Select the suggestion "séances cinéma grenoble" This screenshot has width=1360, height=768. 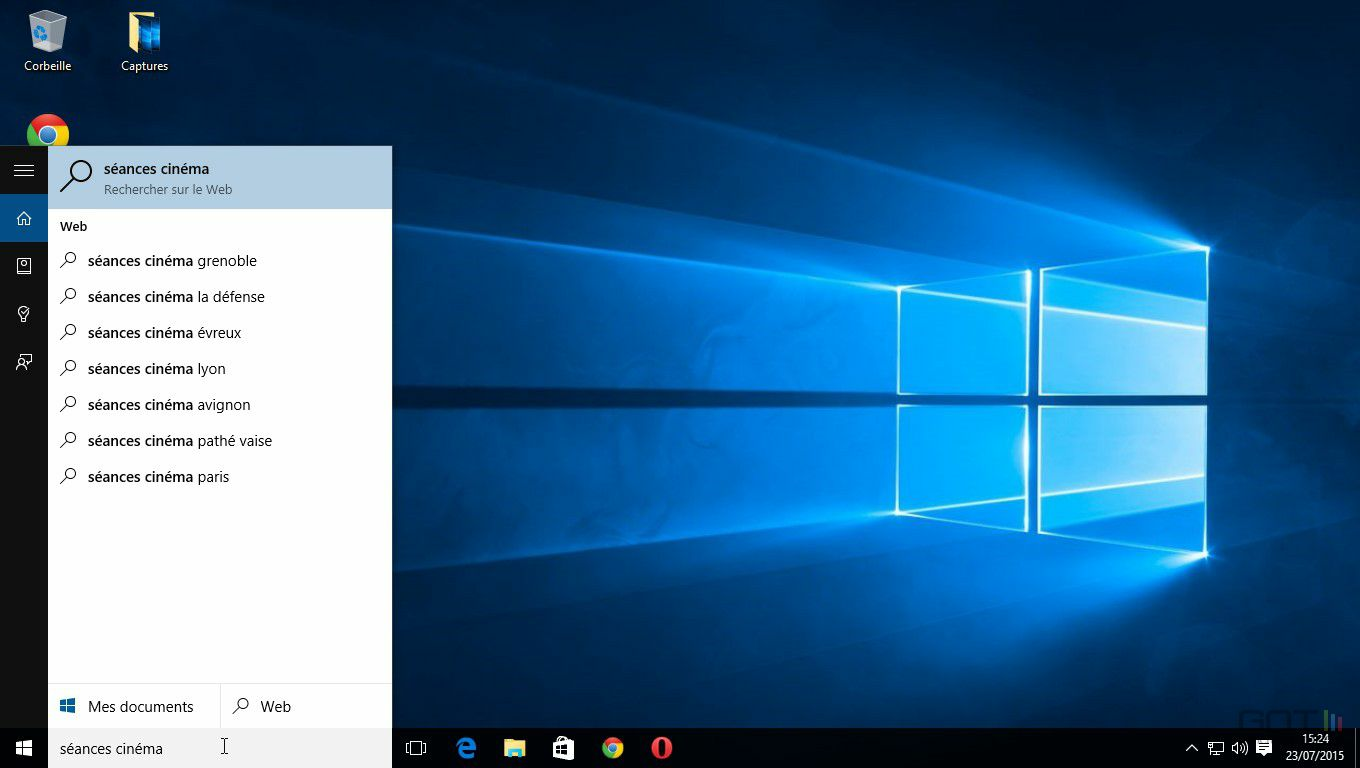(x=172, y=261)
